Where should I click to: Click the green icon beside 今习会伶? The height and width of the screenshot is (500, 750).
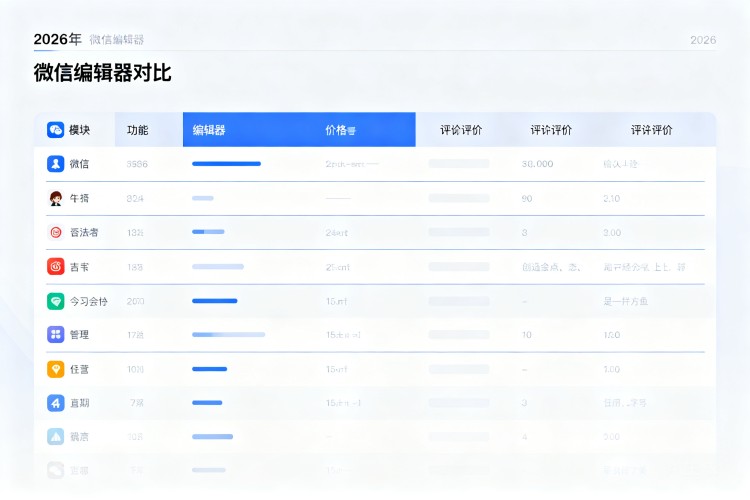tap(55, 301)
